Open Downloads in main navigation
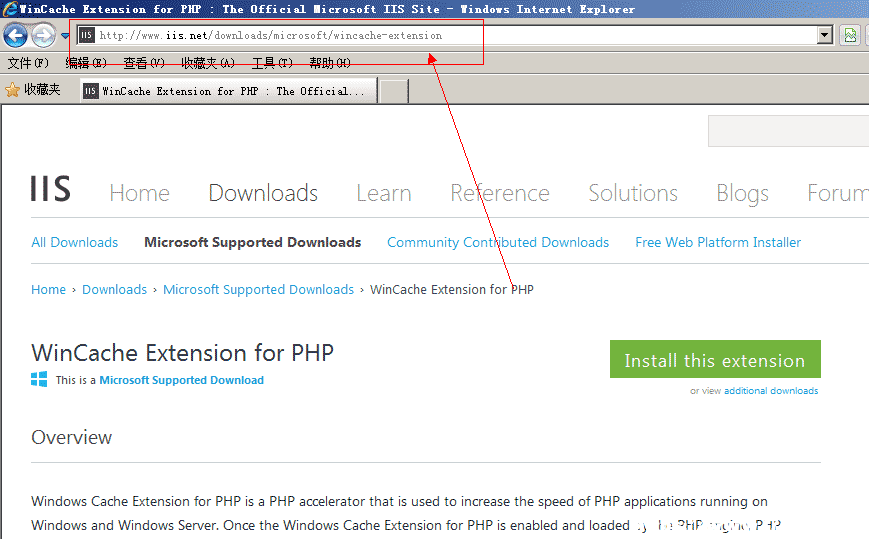 (263, 193)
